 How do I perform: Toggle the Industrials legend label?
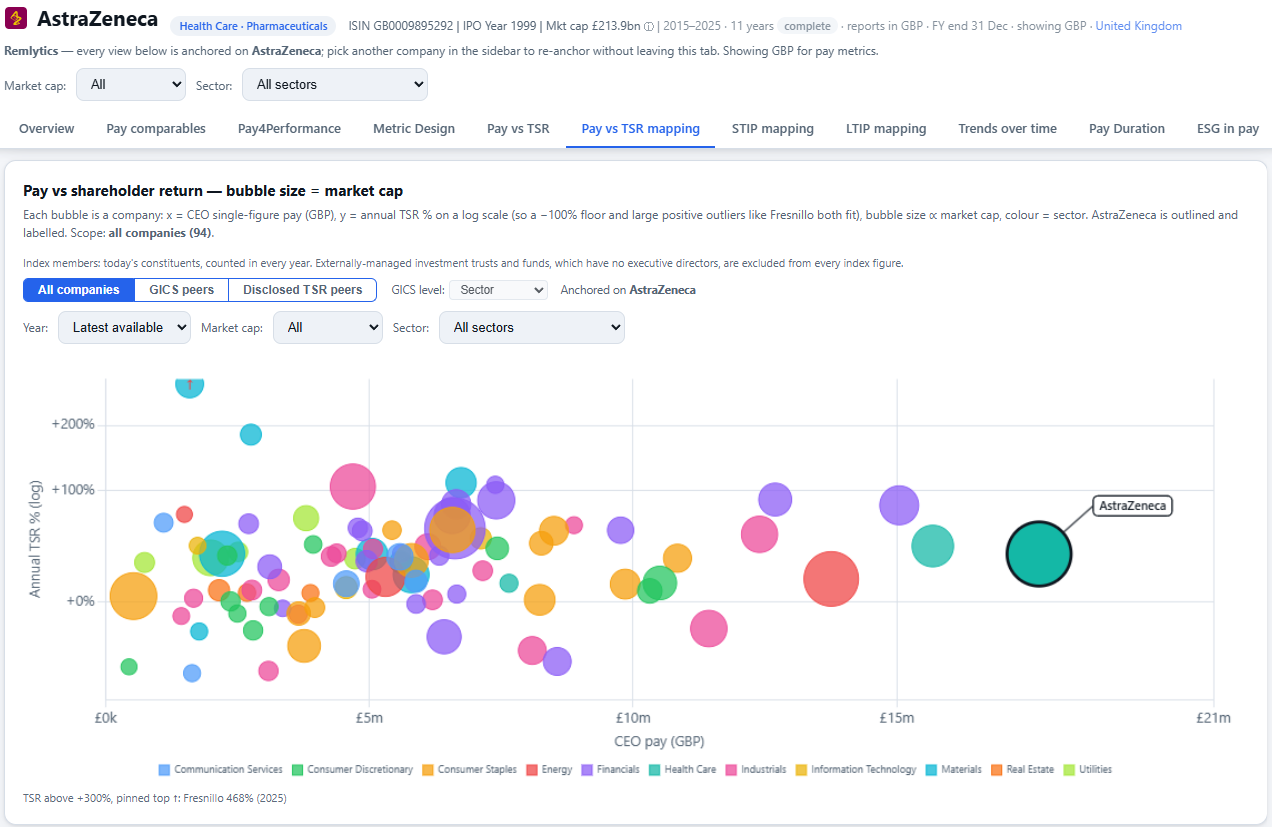(x=764, y=770)
